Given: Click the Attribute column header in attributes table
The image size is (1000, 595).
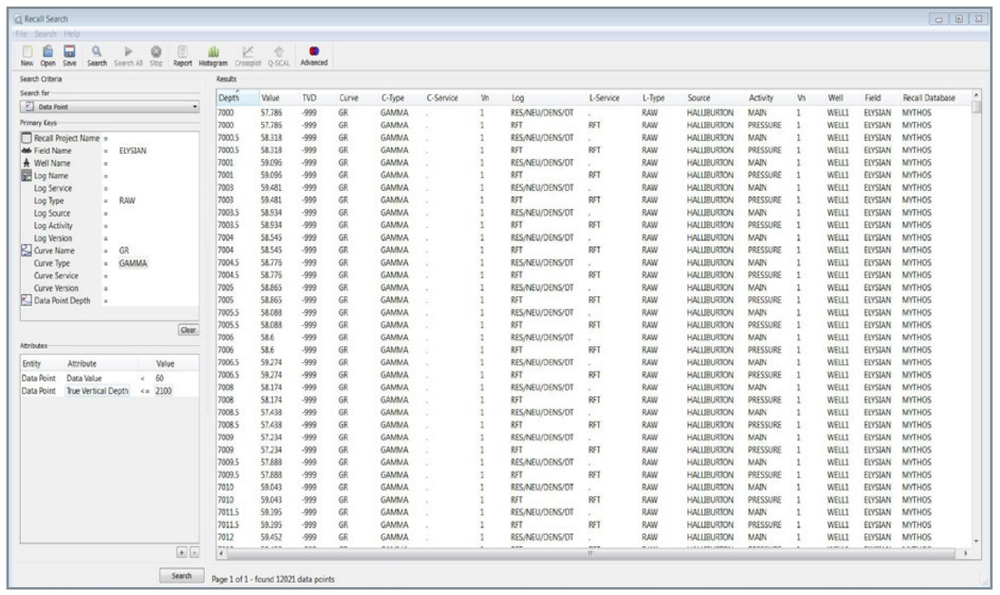Looking at the screenshot, I should [82, 364].
